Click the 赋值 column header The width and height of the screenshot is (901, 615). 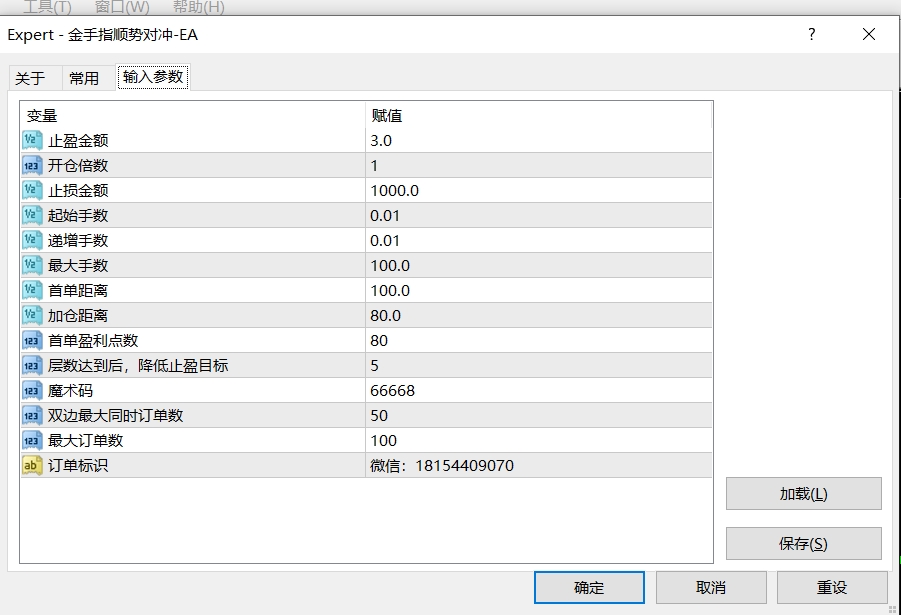[x=387, y=116]
